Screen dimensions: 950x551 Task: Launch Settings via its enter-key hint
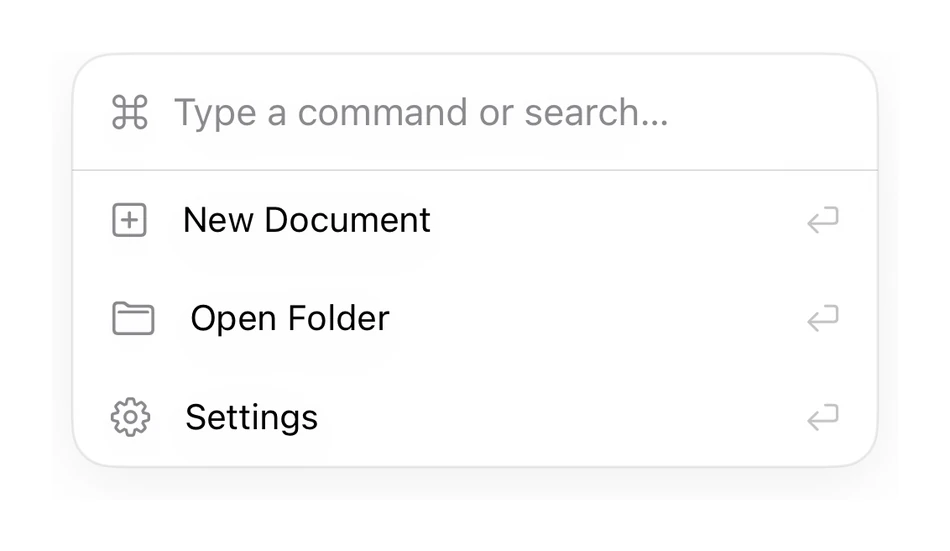click(823, 417)
